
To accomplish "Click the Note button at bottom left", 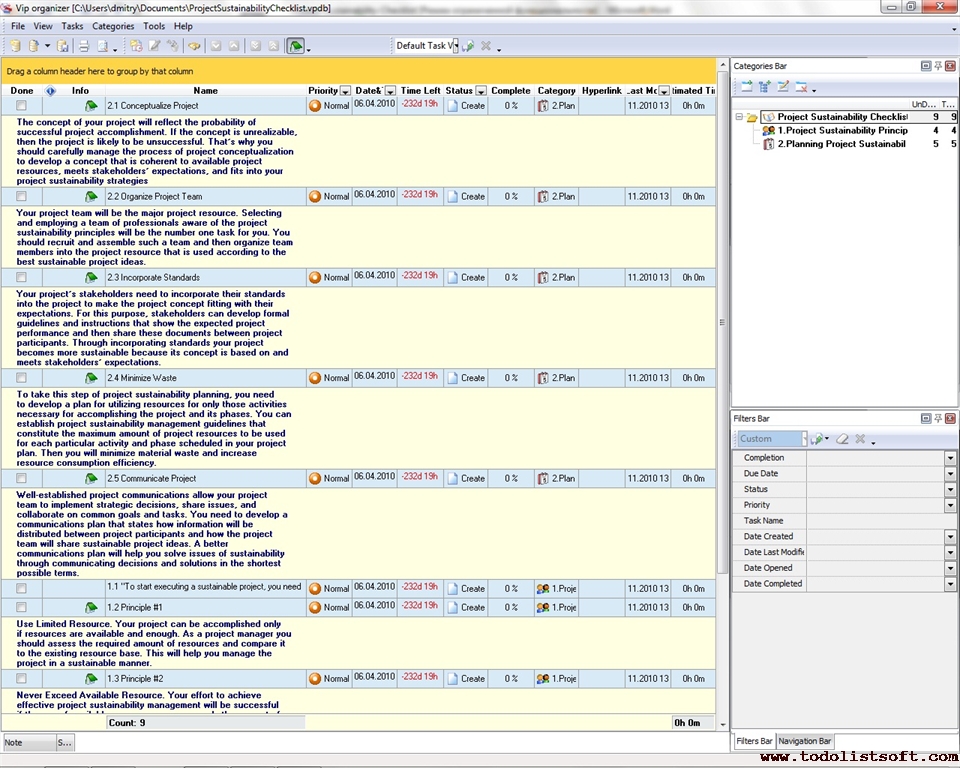I will [27, 742].
